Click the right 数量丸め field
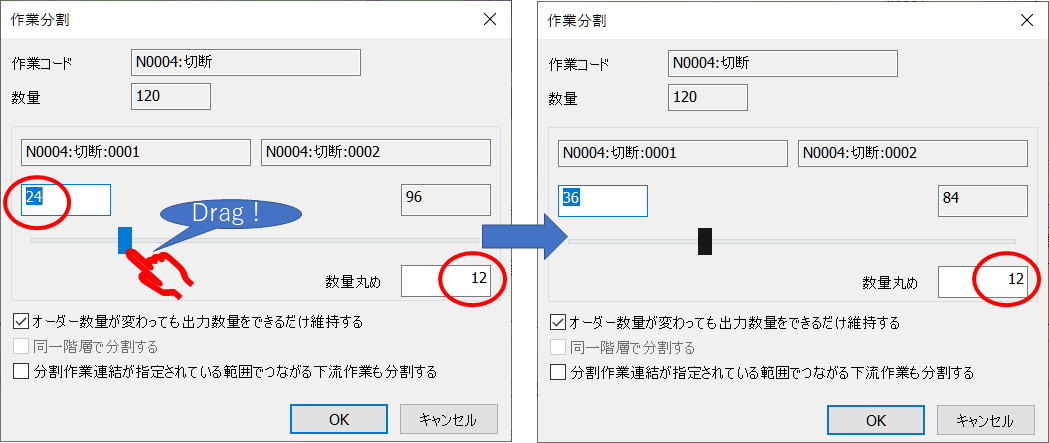Screen dimensions: 1049x443 point(983,281)
